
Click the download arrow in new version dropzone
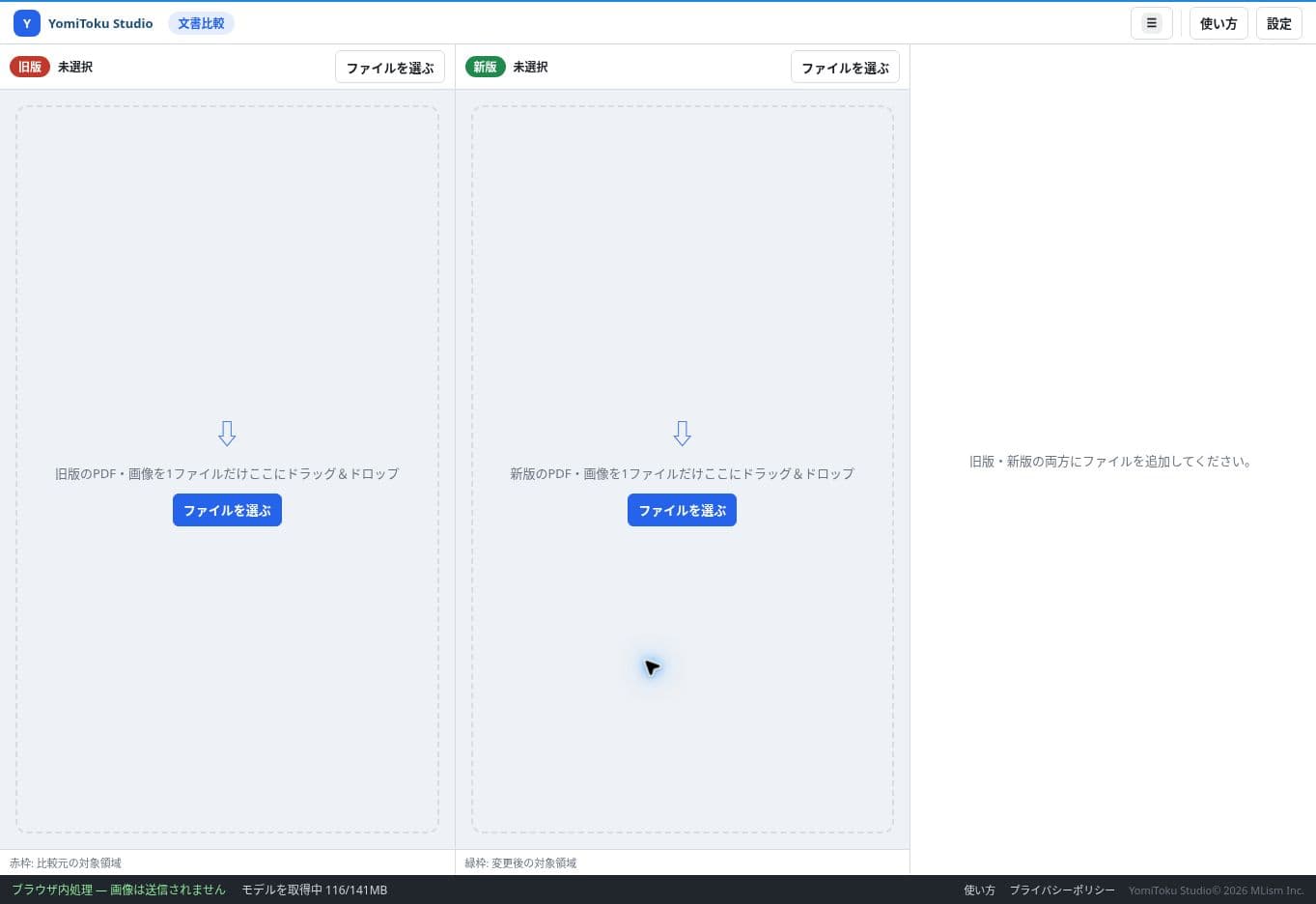coord(683,434)
